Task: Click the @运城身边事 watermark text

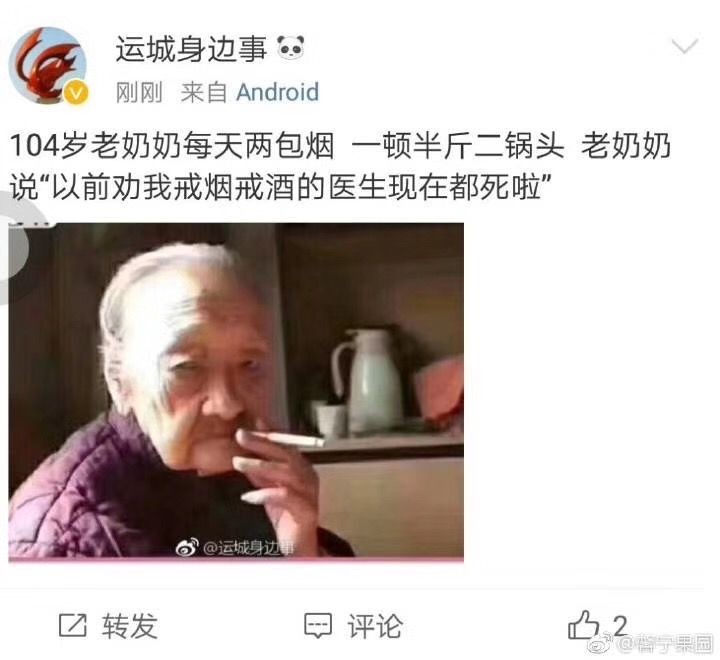Action: pos(248,547)
